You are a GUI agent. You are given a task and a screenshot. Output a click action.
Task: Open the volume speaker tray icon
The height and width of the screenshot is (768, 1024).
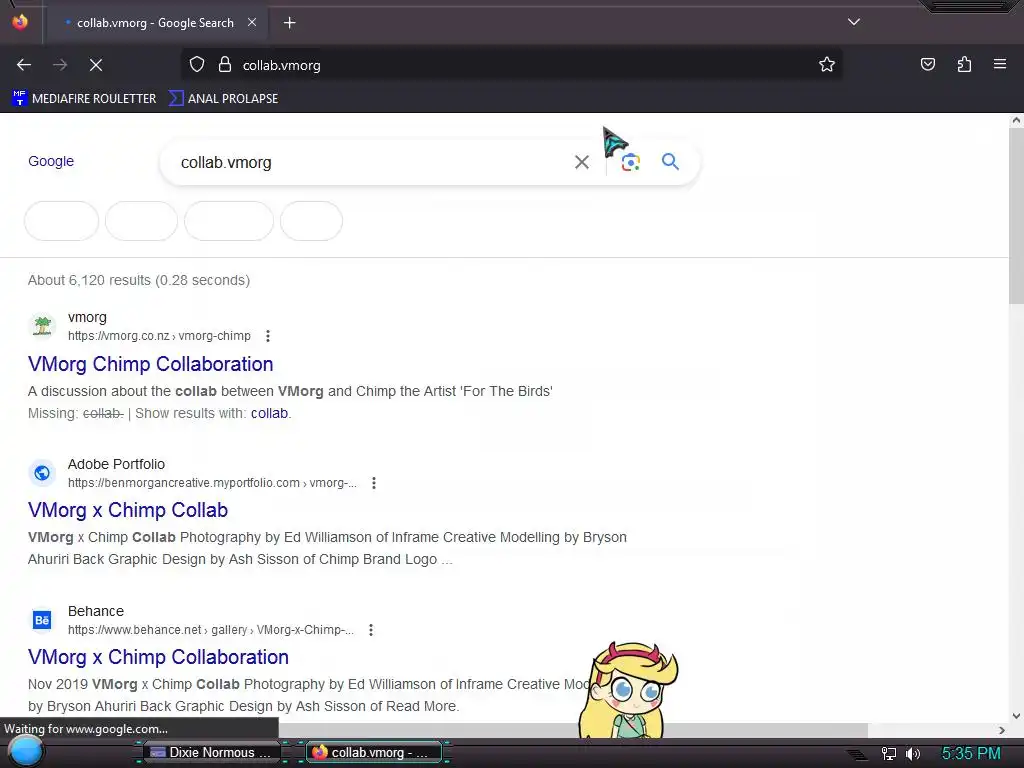click(912, 754)
